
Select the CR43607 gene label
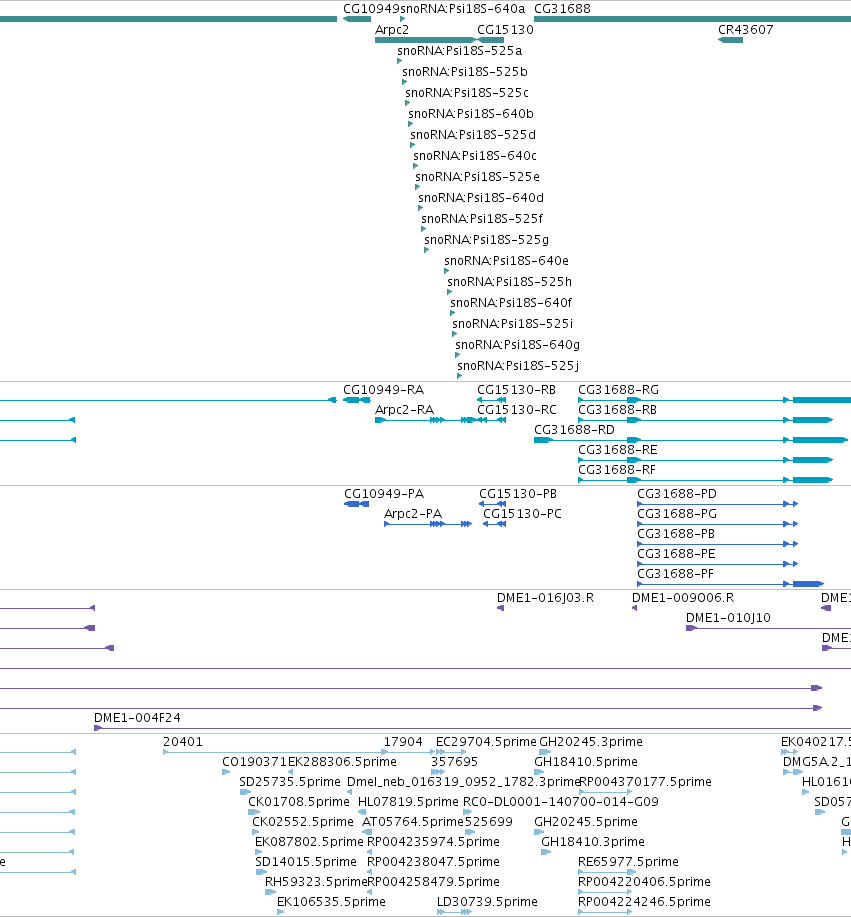[x=746, y=30]
